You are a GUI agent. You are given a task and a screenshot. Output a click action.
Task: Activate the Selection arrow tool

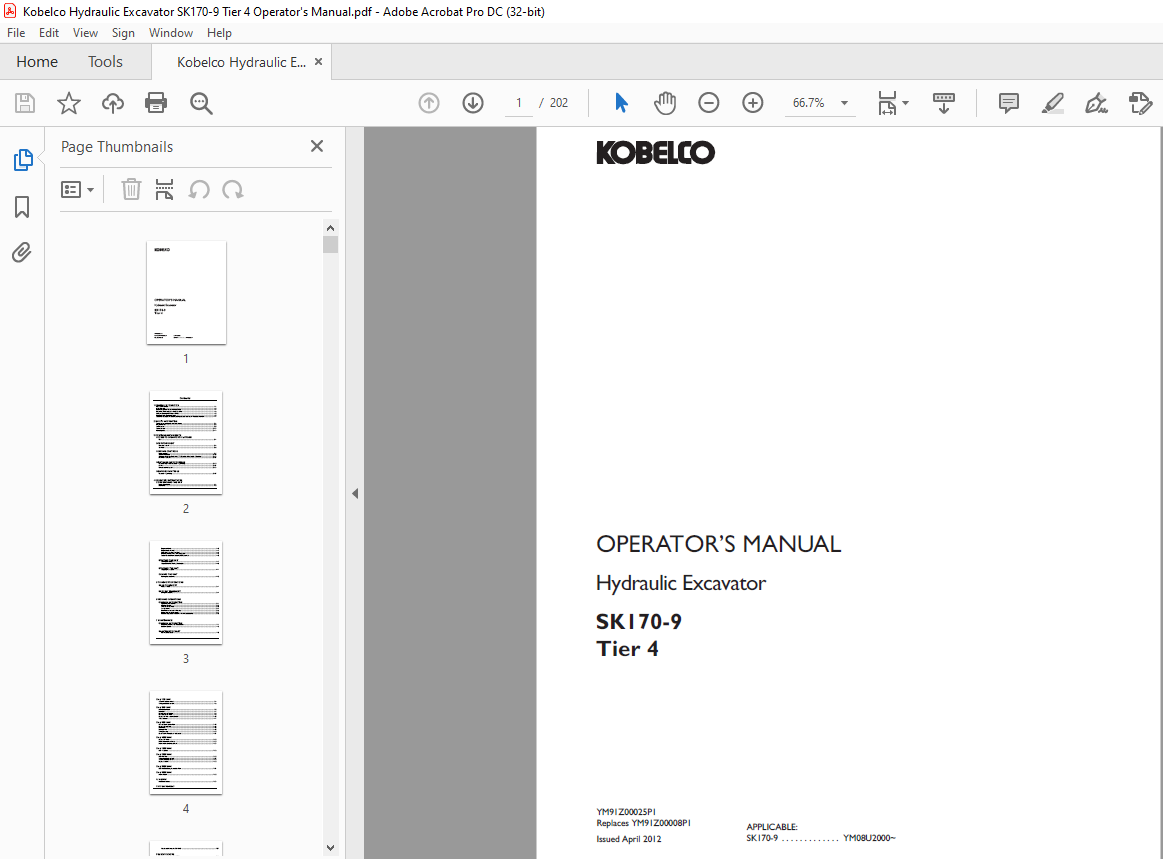click(x=622, y=103)
